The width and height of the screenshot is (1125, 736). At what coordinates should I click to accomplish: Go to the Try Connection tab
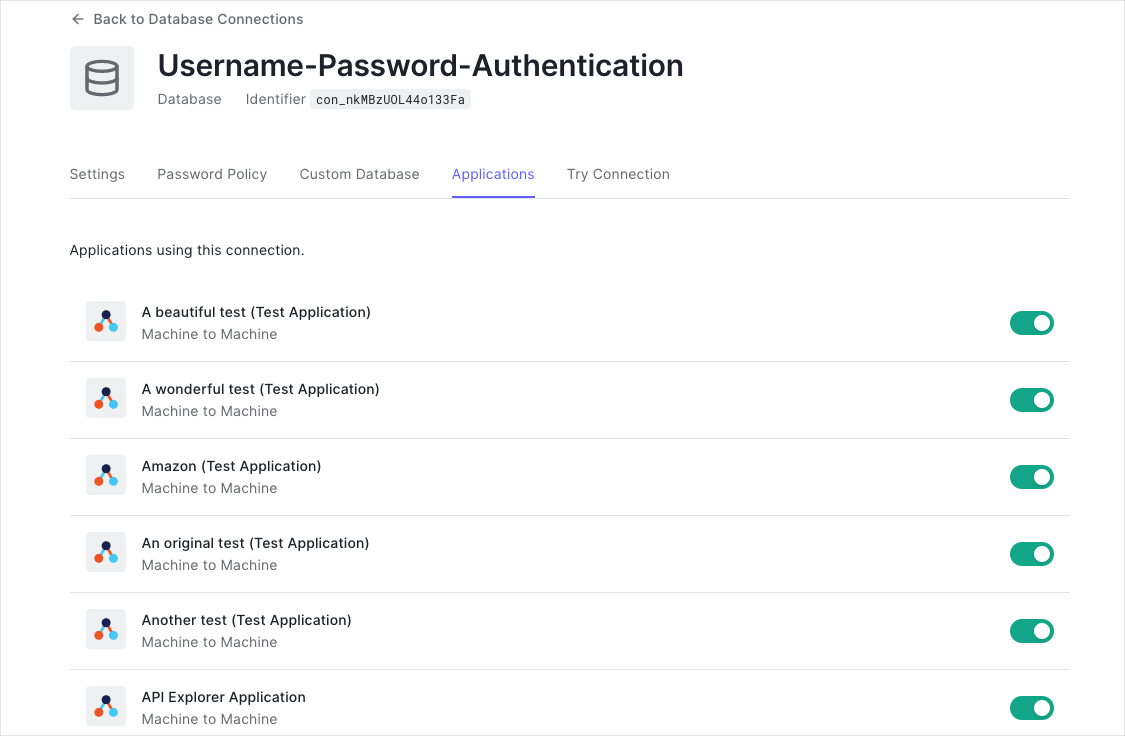[x=618, y=174]
